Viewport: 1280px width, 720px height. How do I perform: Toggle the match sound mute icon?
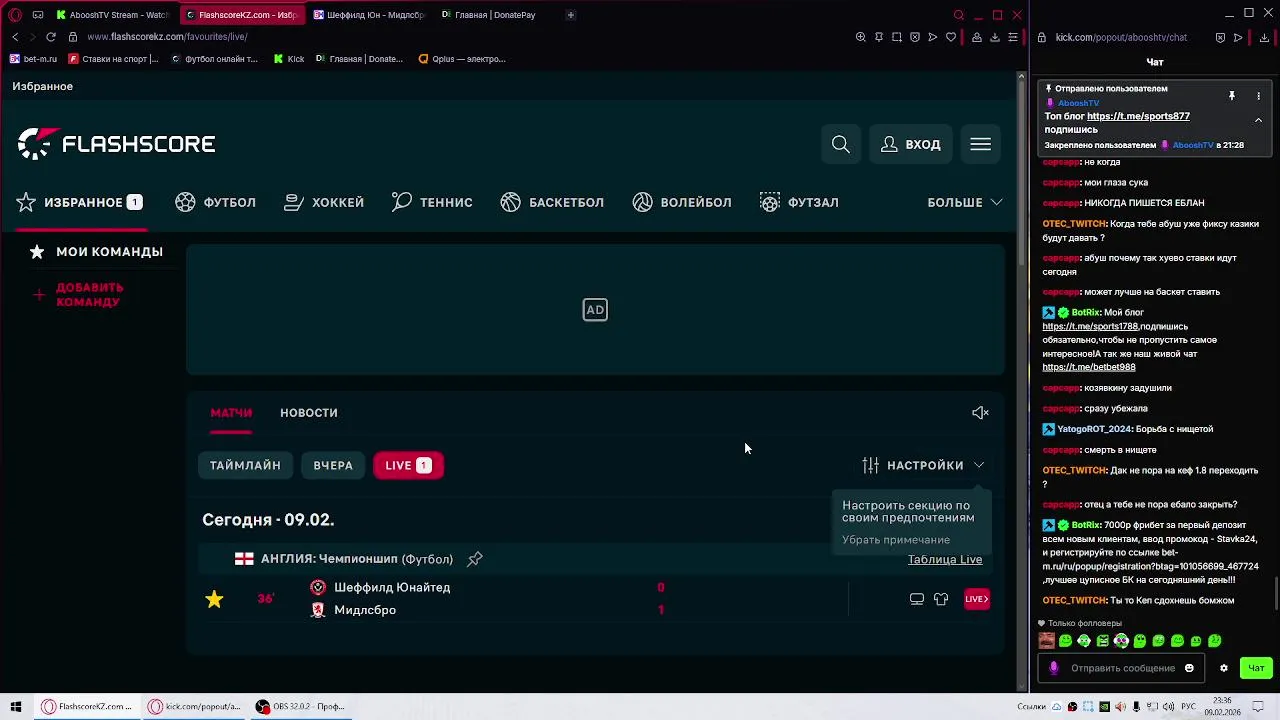click(x=980, y=413)
